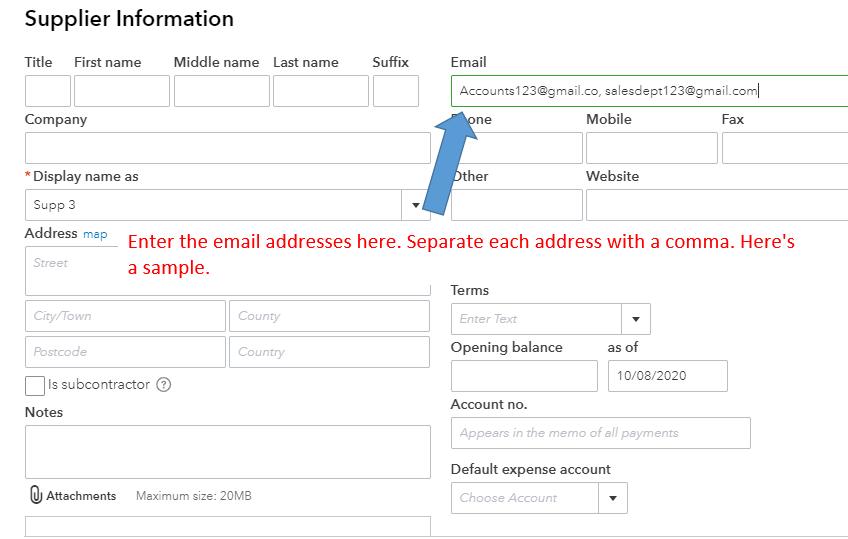Focus the Account no. field
This screenshot has width=848, height=539.
point(600,433)
